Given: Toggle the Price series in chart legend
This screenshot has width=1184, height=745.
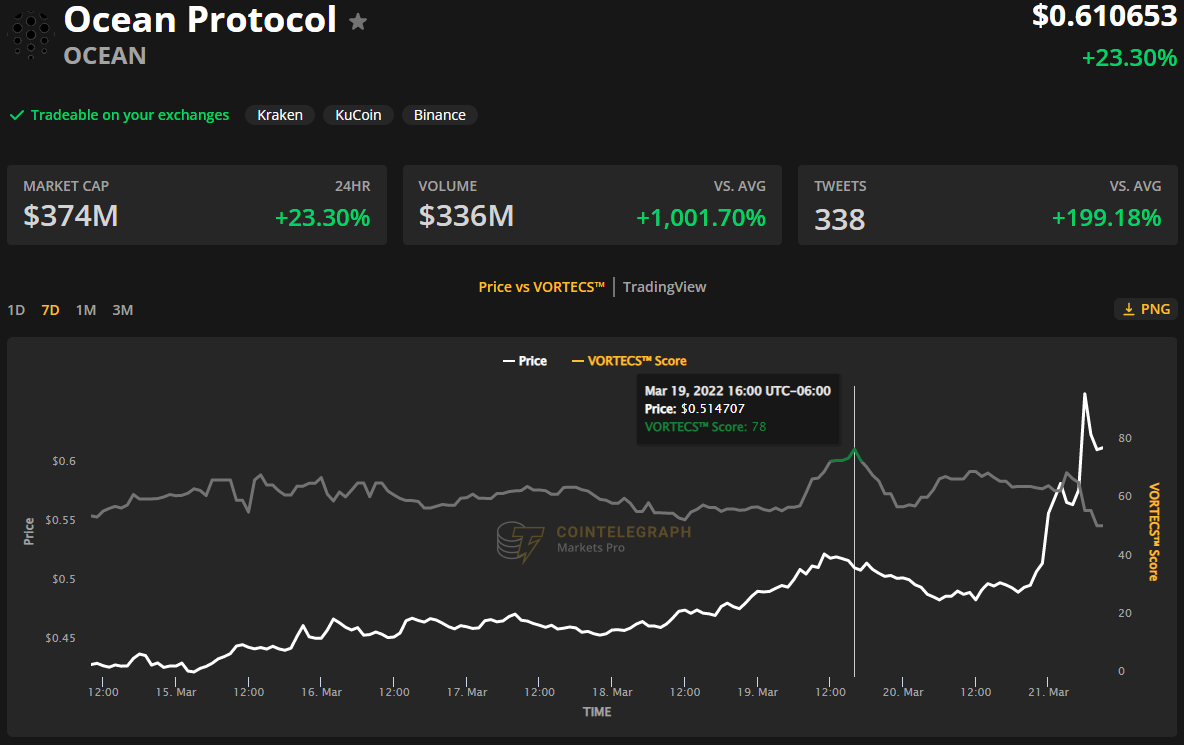Looking at the screenshot, I should click(524, 361).
